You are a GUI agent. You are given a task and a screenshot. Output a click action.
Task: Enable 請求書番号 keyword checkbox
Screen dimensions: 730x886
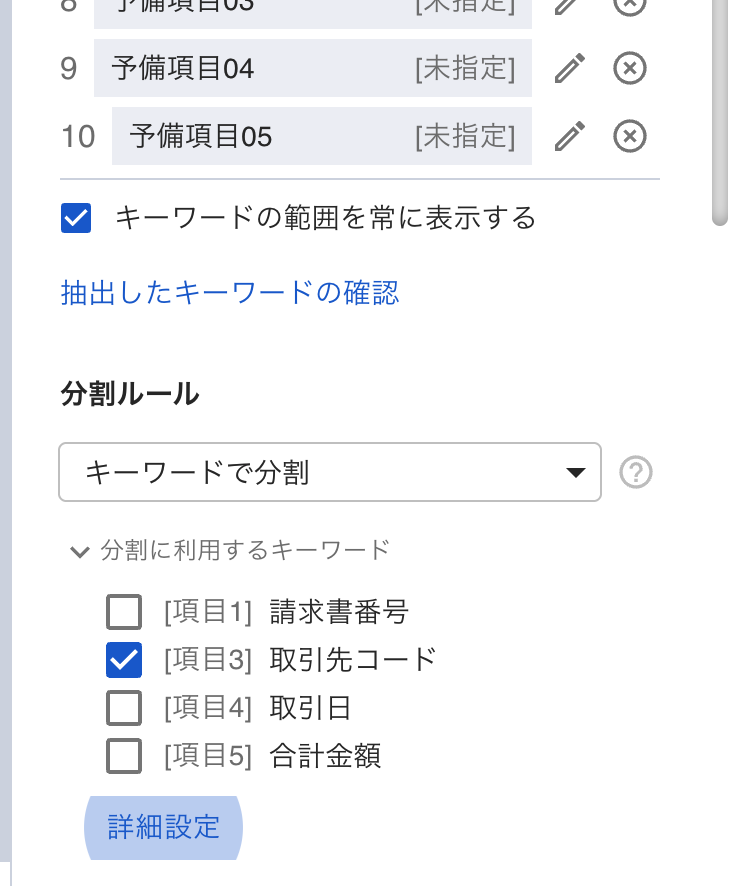click(x=124, y=612)
